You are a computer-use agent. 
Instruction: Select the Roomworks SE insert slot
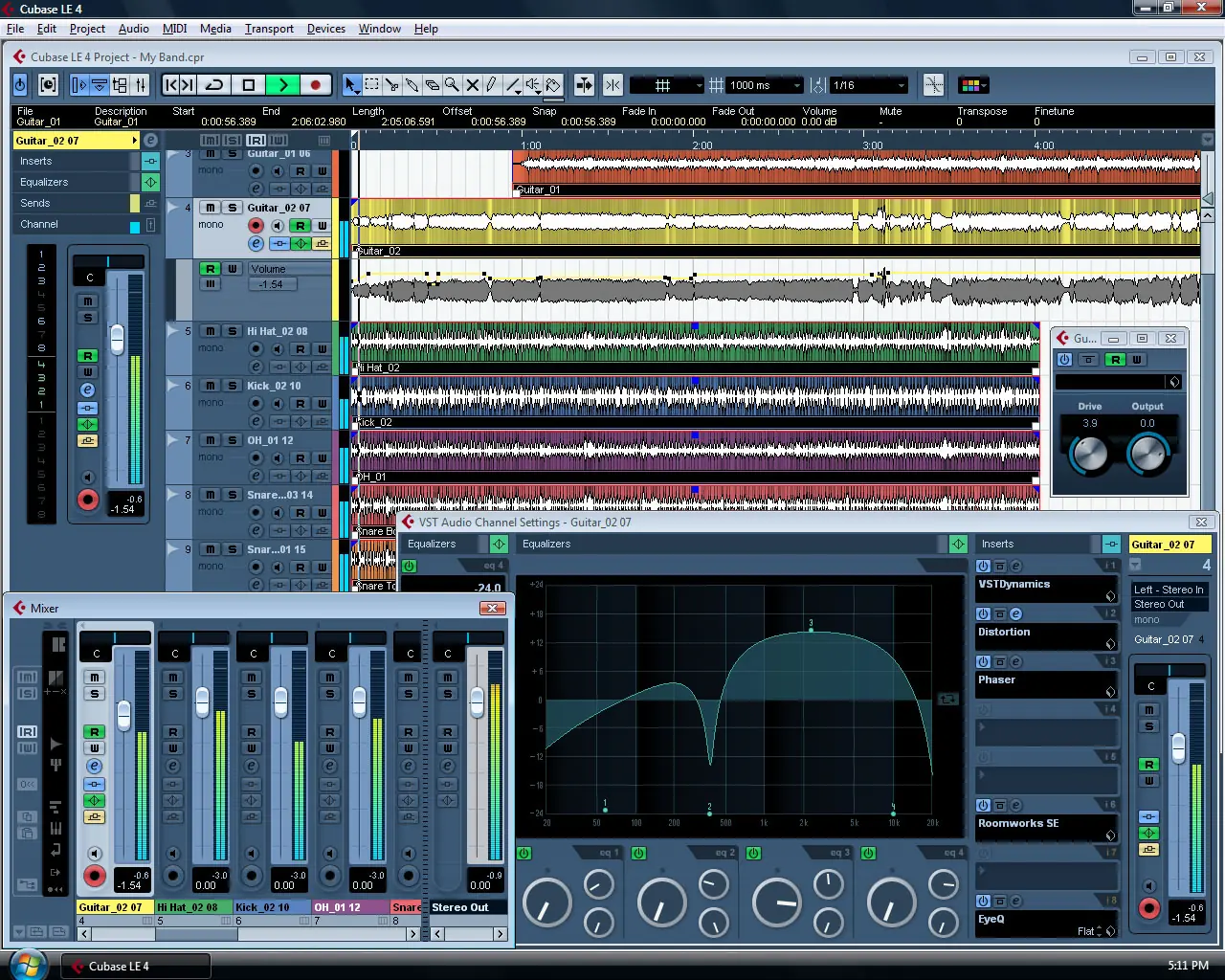[x=1047, y=828]
